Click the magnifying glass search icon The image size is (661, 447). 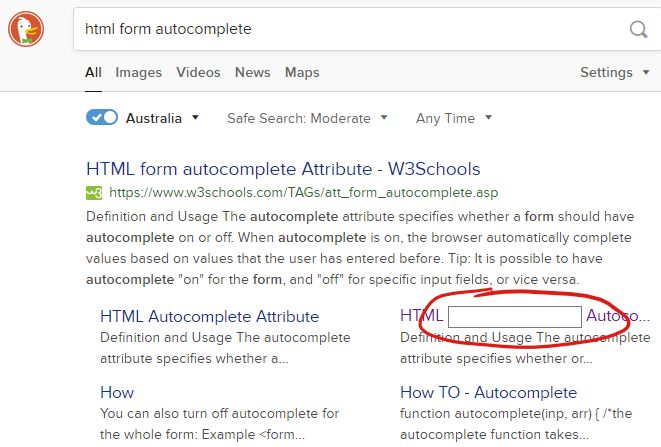coord(638,29)
